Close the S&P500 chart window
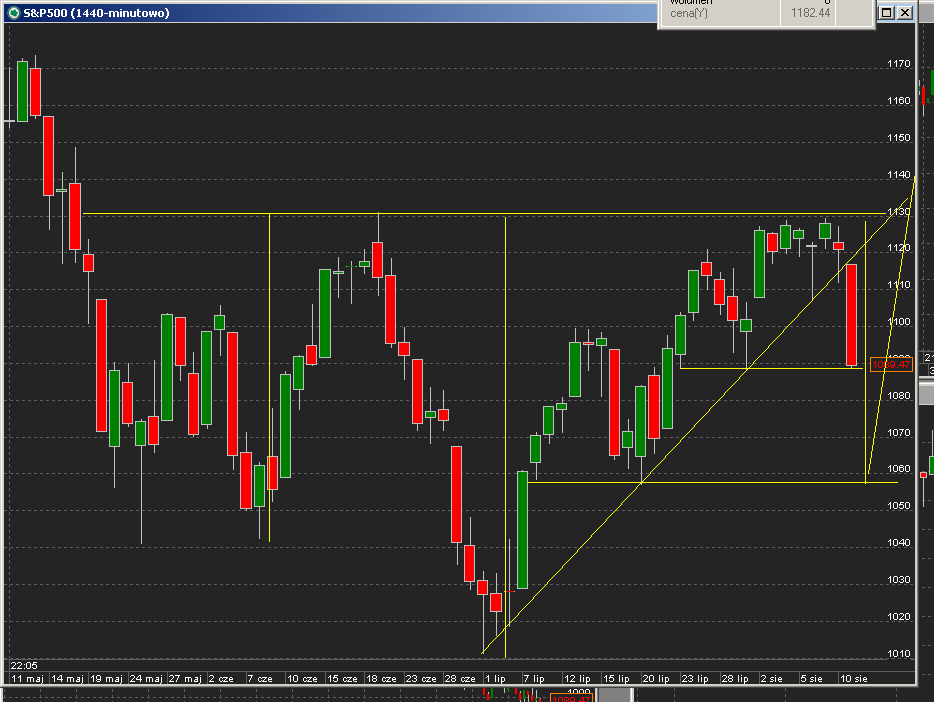 pos(905,13)
